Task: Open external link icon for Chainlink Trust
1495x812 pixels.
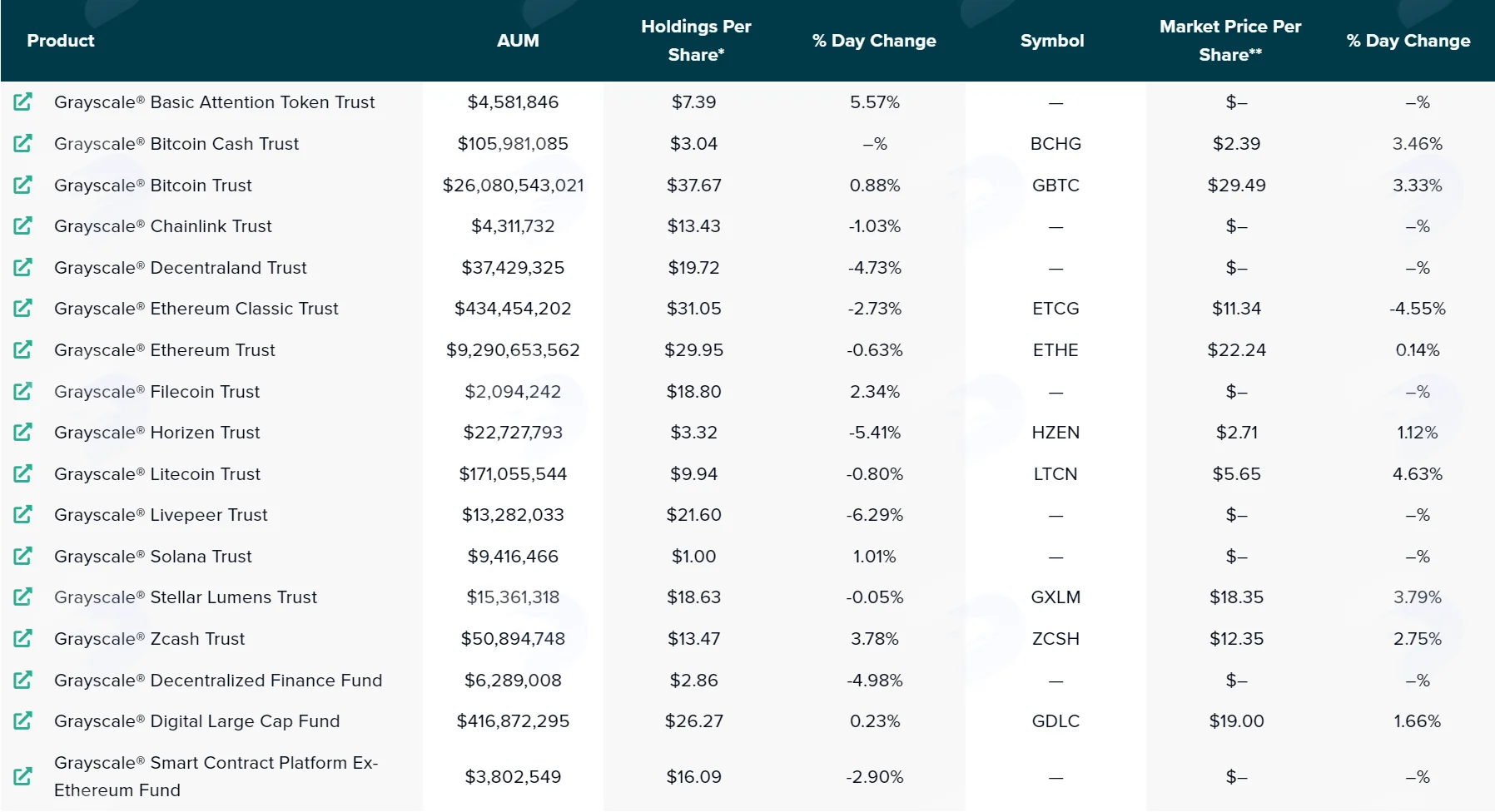Action: (22, 225)
